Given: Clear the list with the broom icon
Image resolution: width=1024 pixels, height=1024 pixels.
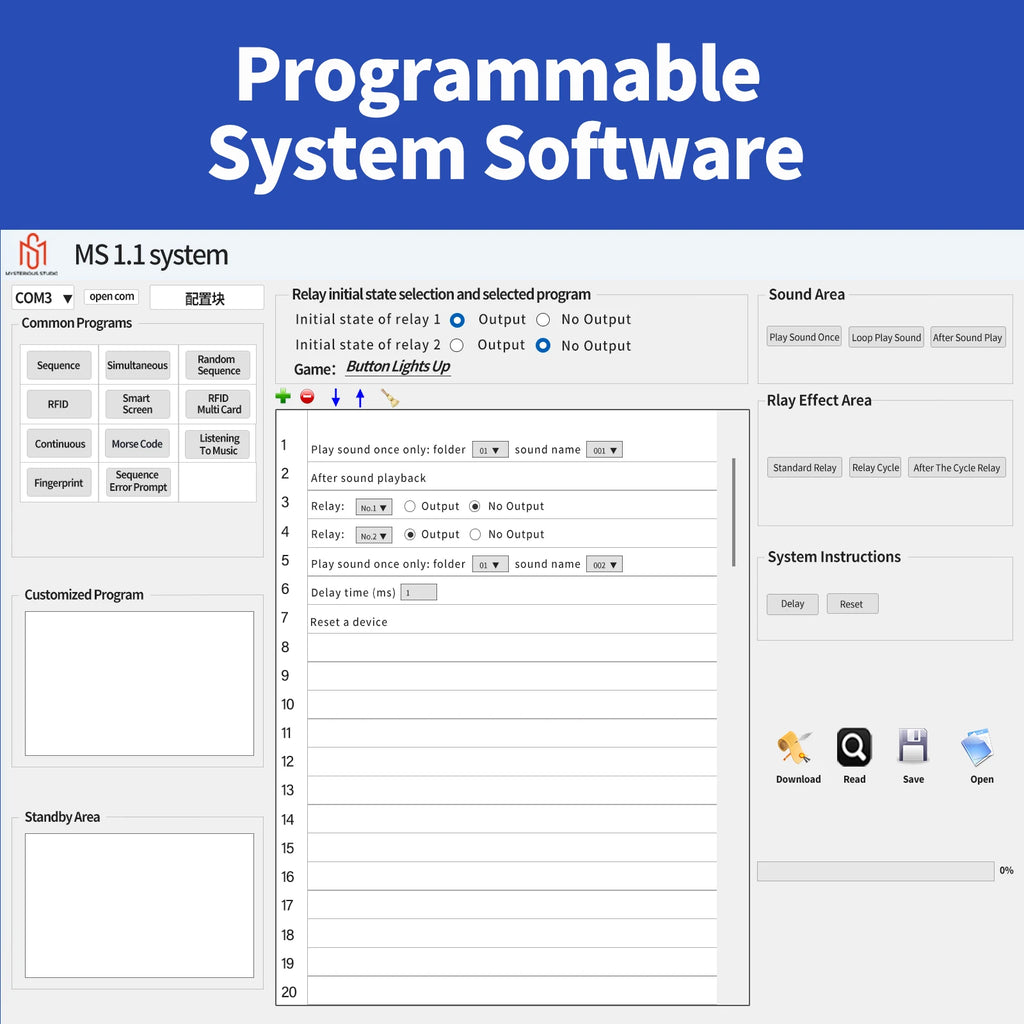Looking at the screenshot, I should pos(389,398).
